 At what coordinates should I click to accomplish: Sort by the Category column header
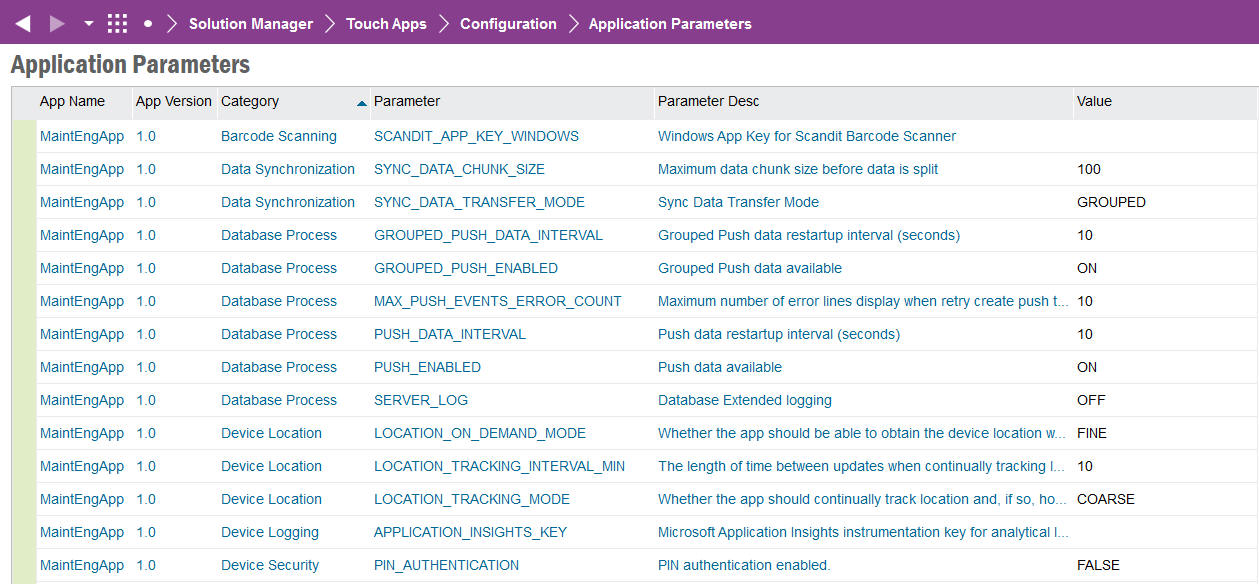tap(250, 101)
